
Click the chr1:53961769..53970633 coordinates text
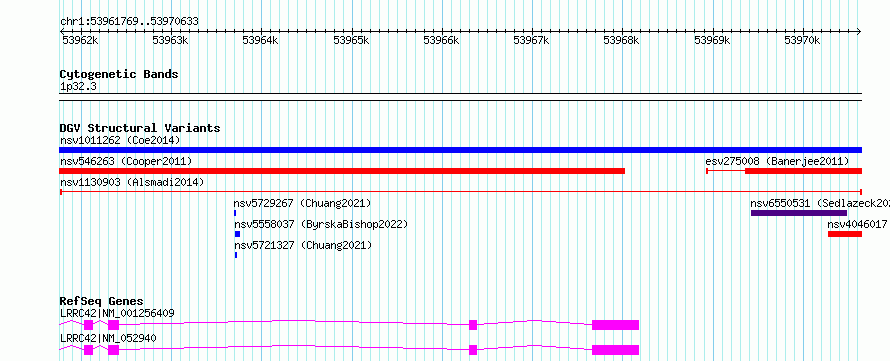pyautogui.click(x=129, y=22)
